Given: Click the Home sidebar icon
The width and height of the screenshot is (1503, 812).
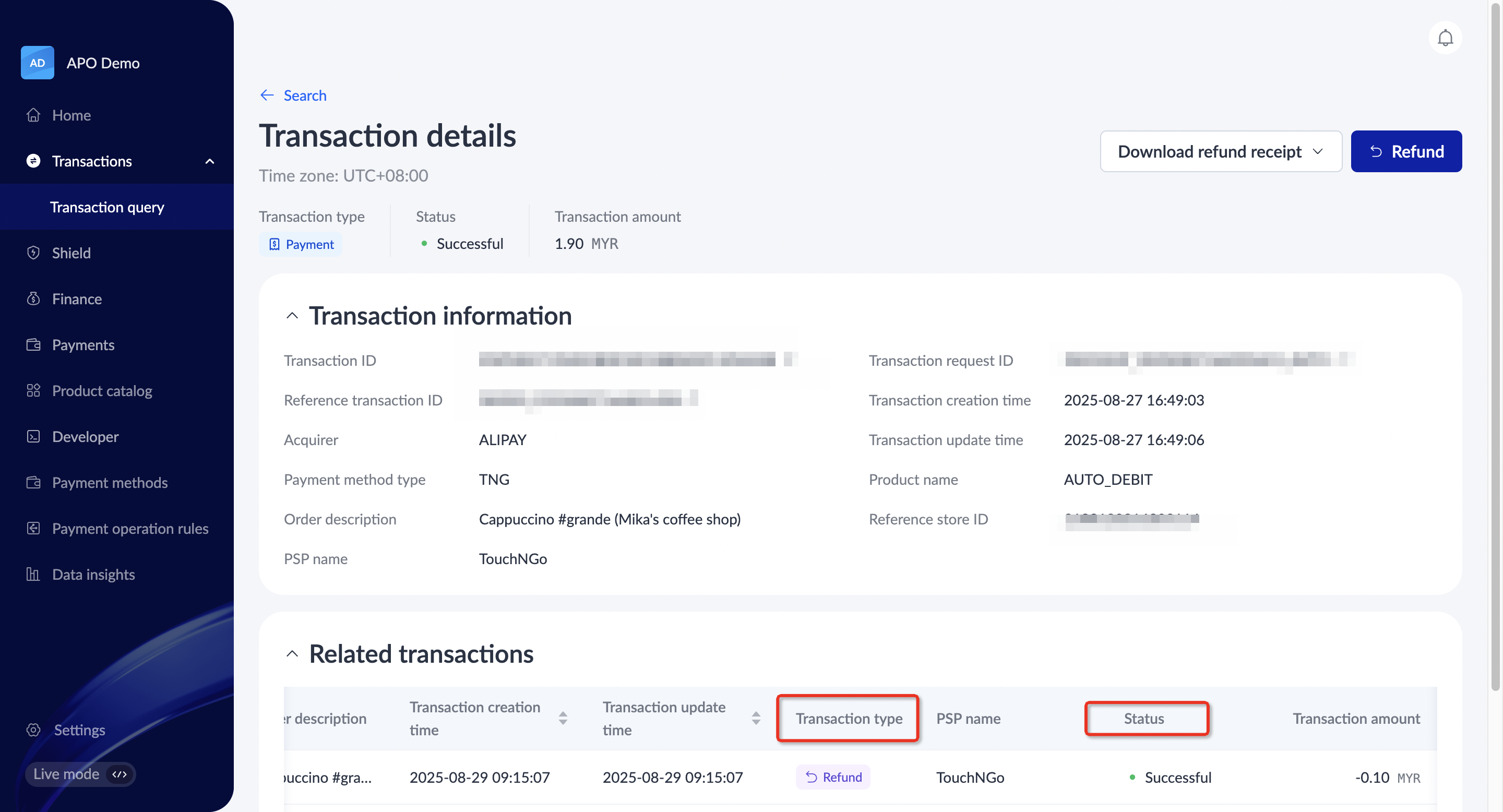Looking at the screenshot, I should click(33, 115).
